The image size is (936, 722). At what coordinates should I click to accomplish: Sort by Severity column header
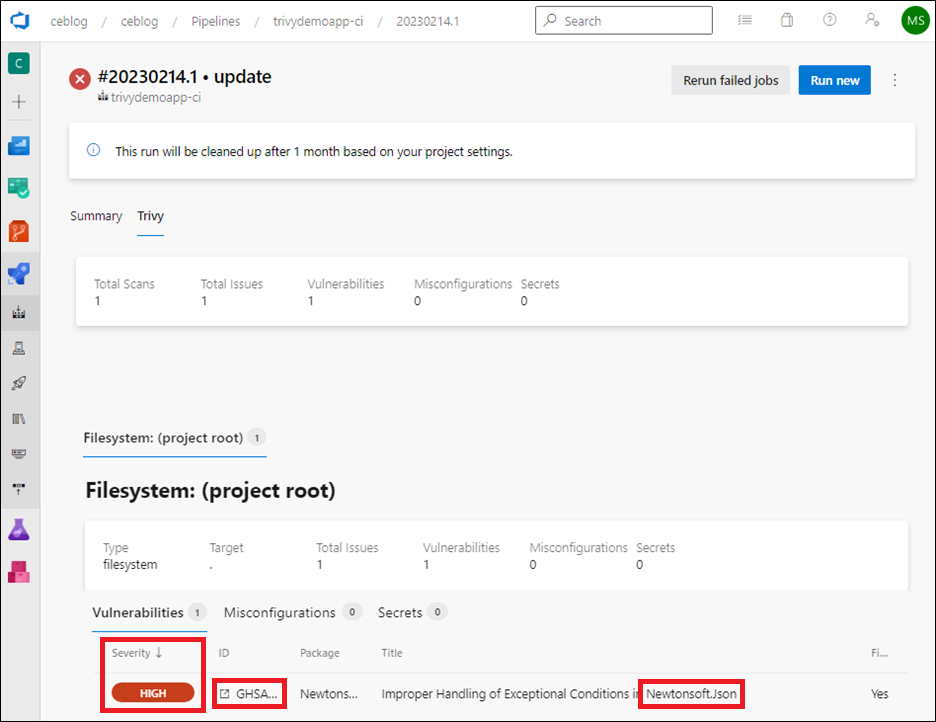point(137,653)
